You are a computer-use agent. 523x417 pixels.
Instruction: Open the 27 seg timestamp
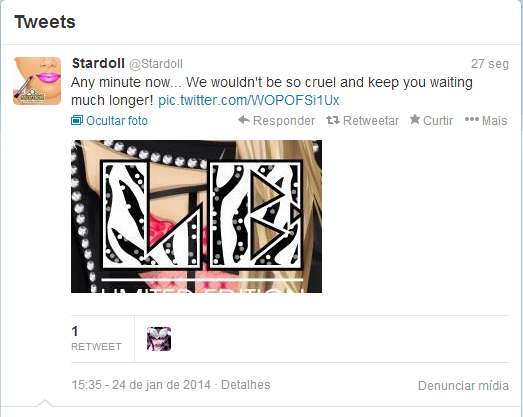coord(490,64)
